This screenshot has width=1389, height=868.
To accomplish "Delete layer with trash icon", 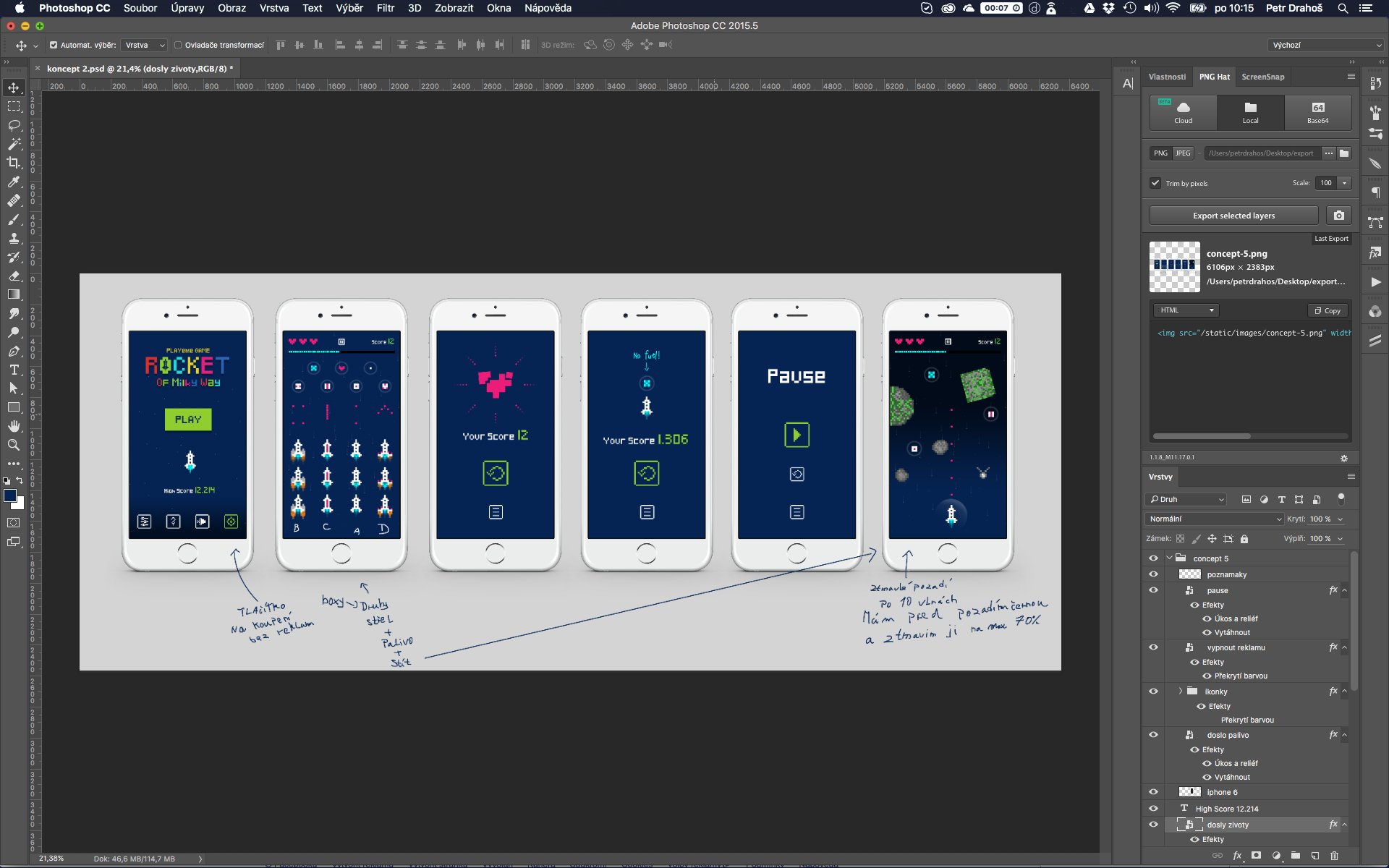I will click(x=1335, y=856).
